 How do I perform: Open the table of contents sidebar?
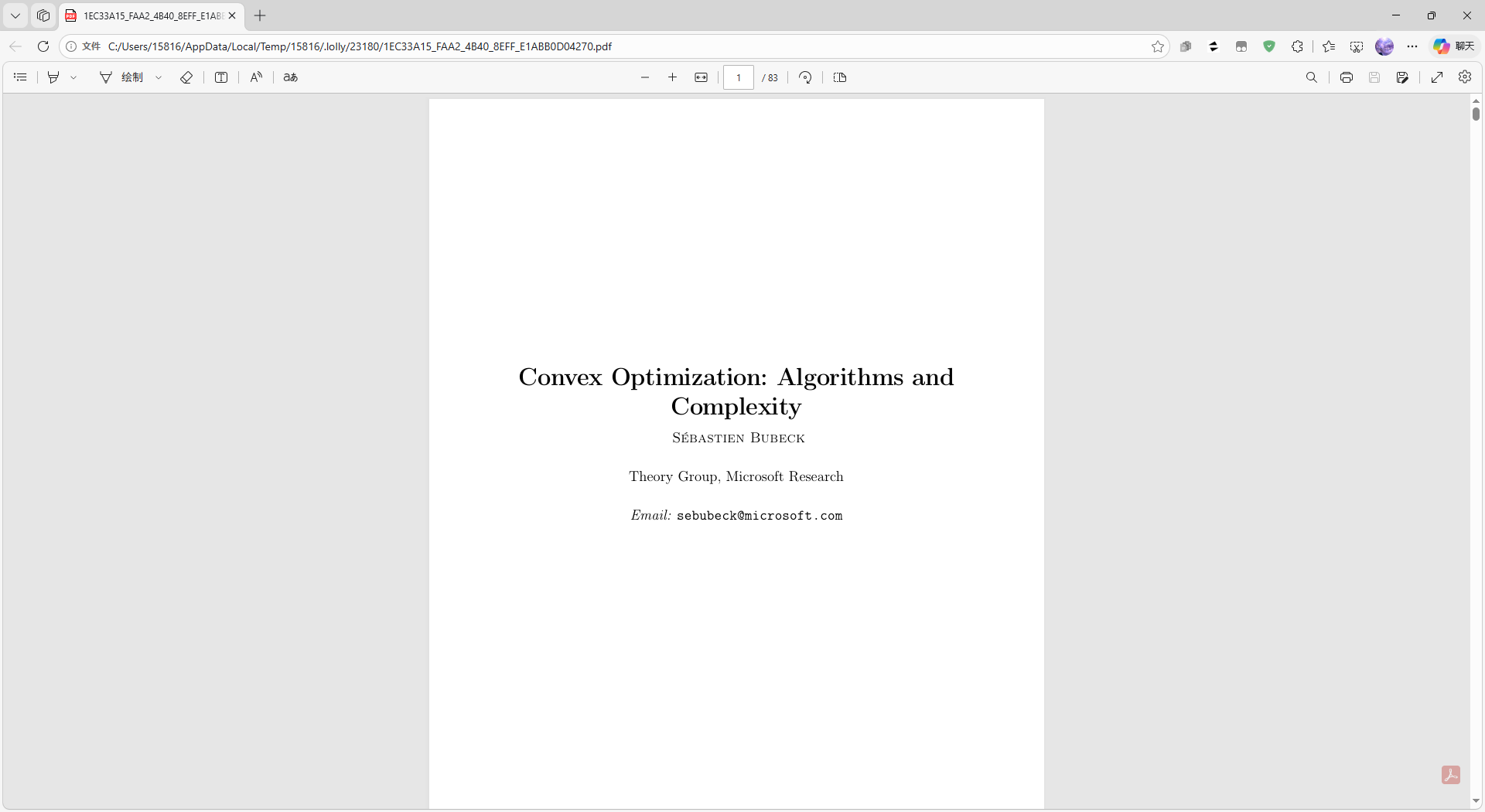click(20, 77)
